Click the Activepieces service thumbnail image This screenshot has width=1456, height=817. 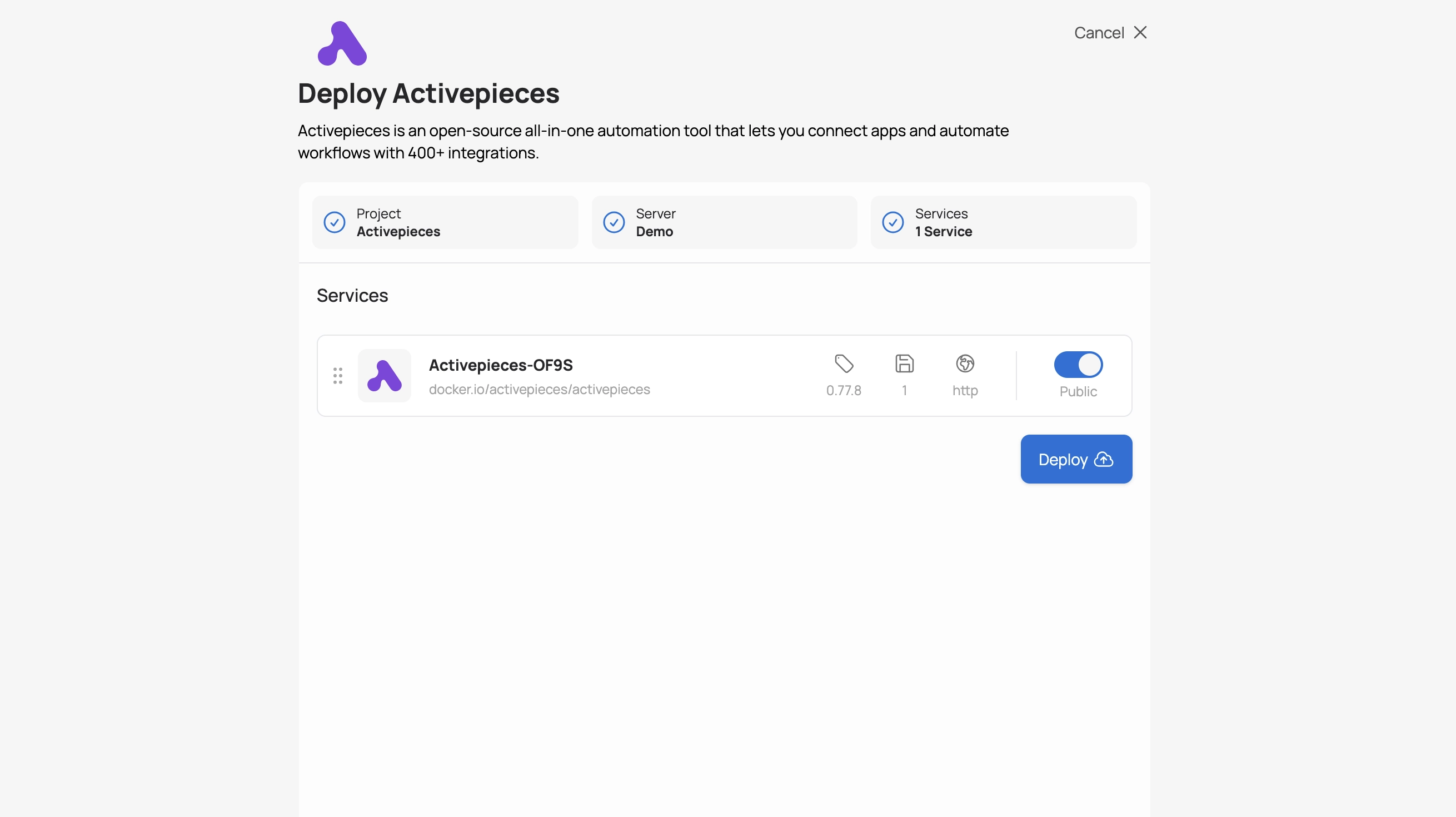point(384,375)
